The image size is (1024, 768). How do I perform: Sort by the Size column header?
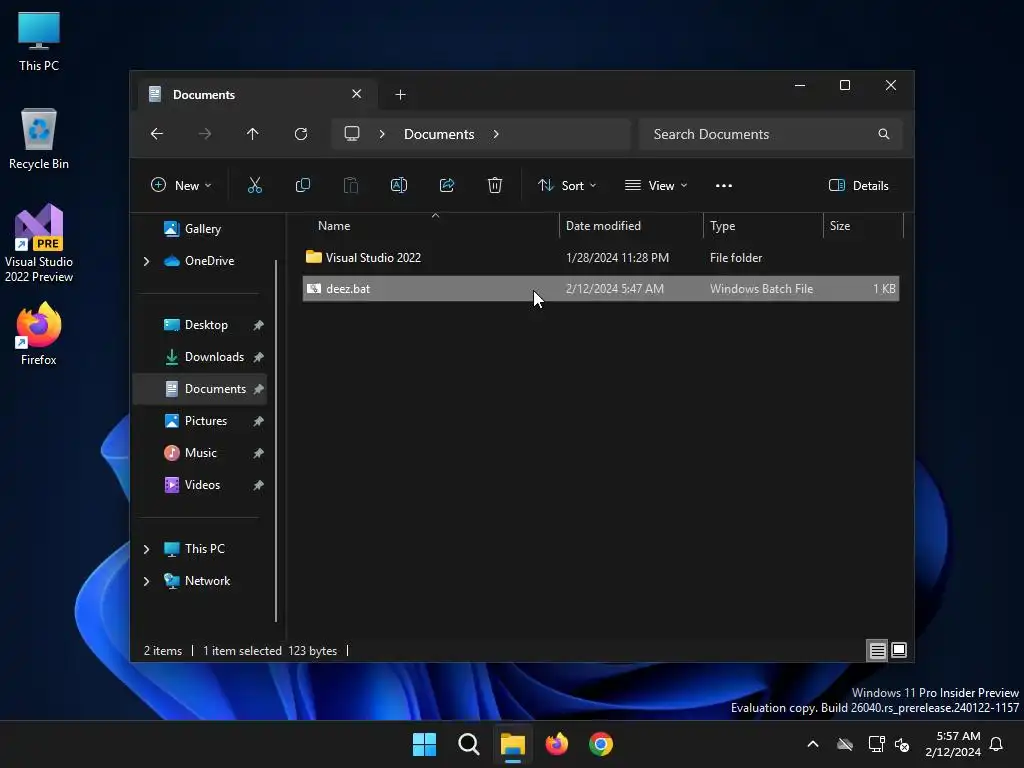pos(863,226)
